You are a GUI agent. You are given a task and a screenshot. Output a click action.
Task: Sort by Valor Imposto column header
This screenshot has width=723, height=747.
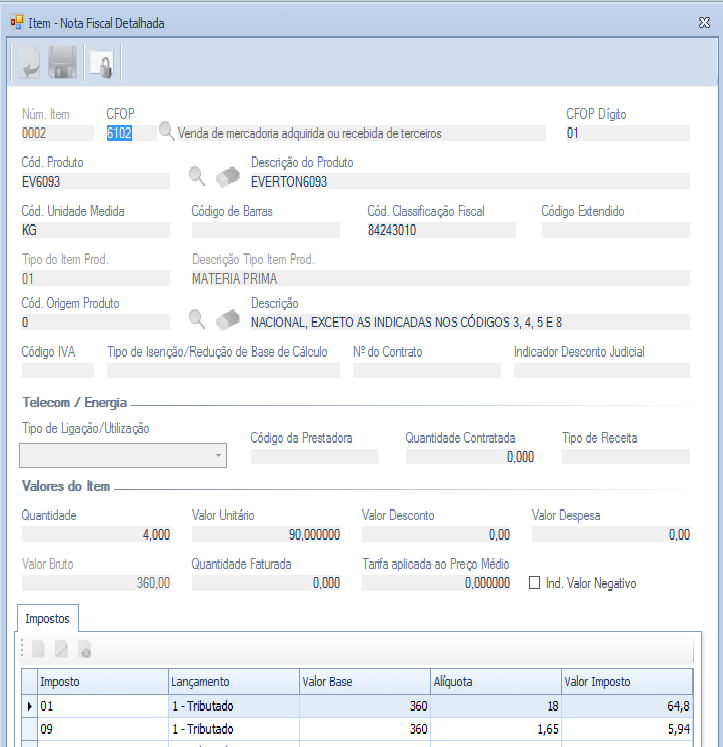tap(627, 681)
